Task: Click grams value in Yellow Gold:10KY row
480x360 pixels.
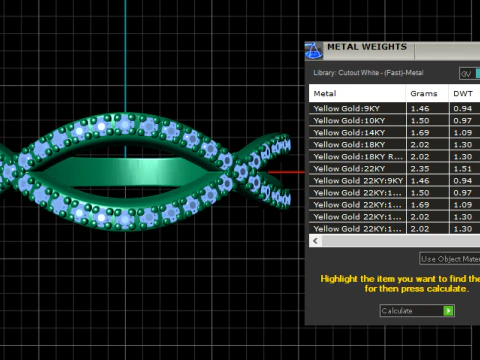Action: [x=420, y=121]
